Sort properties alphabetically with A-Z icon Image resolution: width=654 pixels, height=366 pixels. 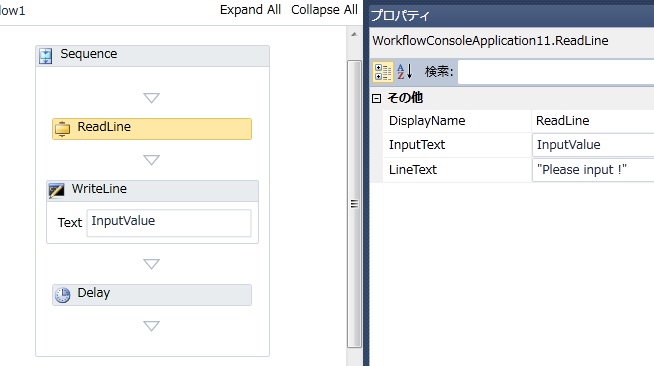405,72
